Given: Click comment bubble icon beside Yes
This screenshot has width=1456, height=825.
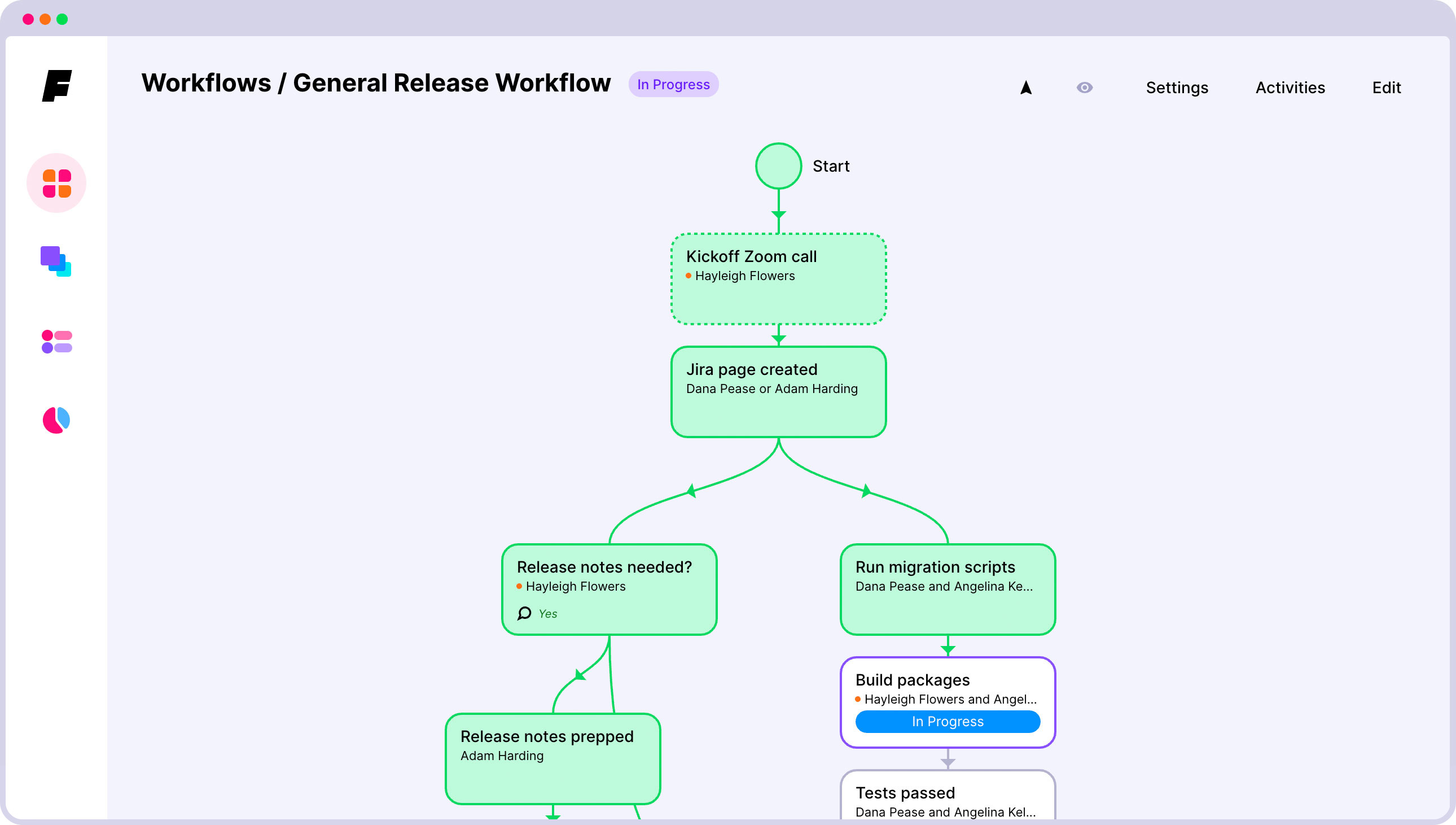Looking at the screenshot, I should [x=524, y=613].
